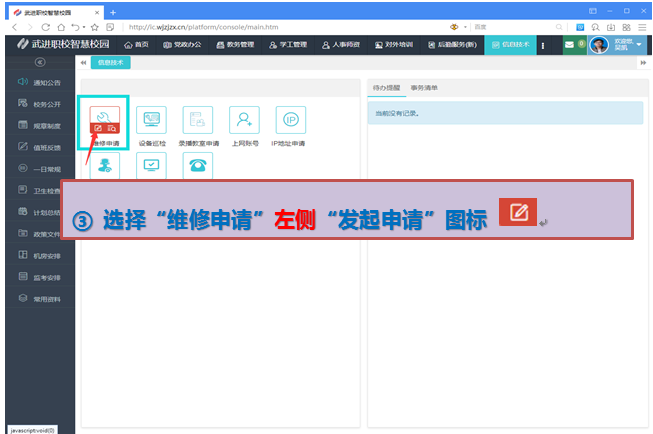Viewport: 653px width, 434px height.
Task: Click the telephone icon tile
Action: (x=198, y=165)
